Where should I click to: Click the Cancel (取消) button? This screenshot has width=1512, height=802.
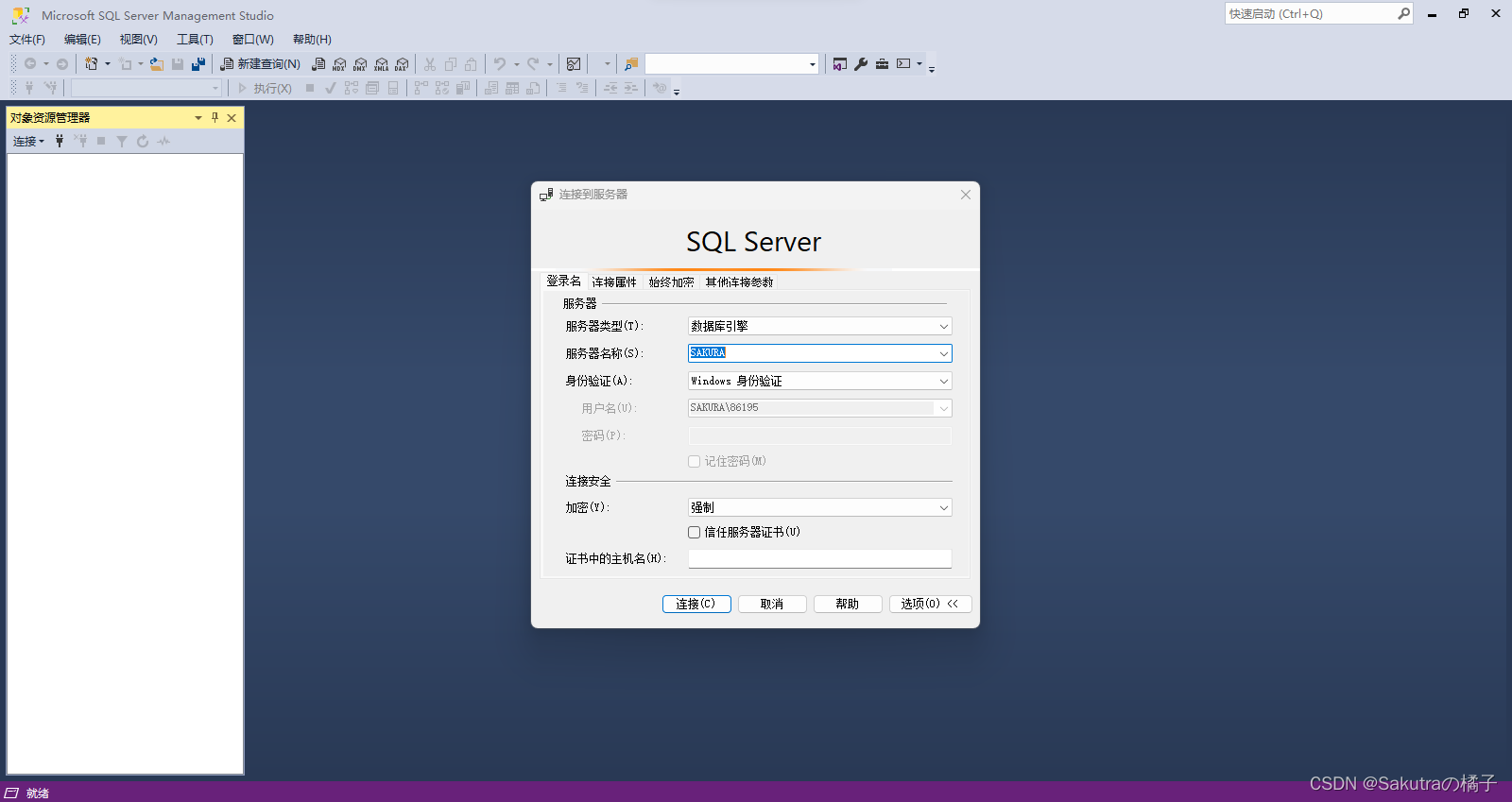tap(772, 604)
